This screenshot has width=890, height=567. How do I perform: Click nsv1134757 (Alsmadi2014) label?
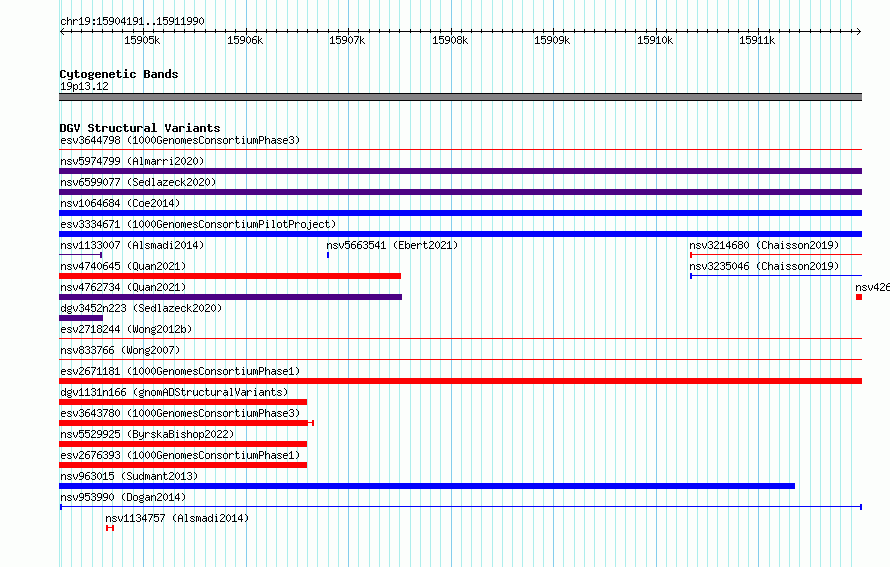[177, 518]
